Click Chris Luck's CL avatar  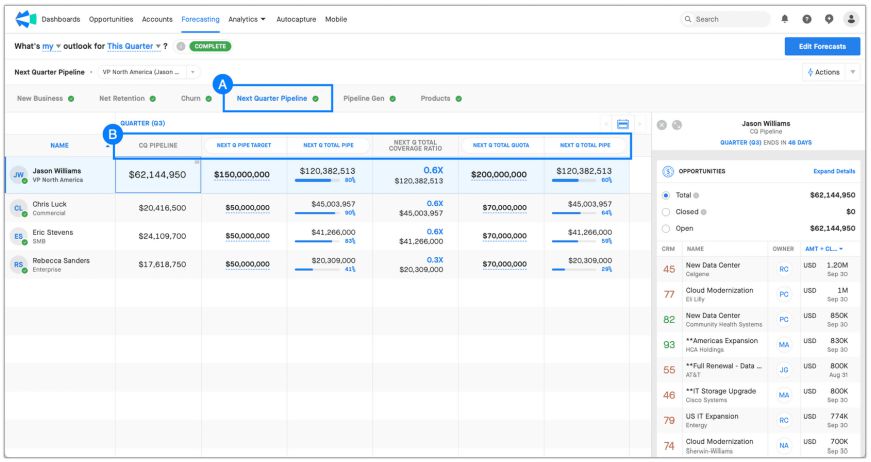[19, 208]
